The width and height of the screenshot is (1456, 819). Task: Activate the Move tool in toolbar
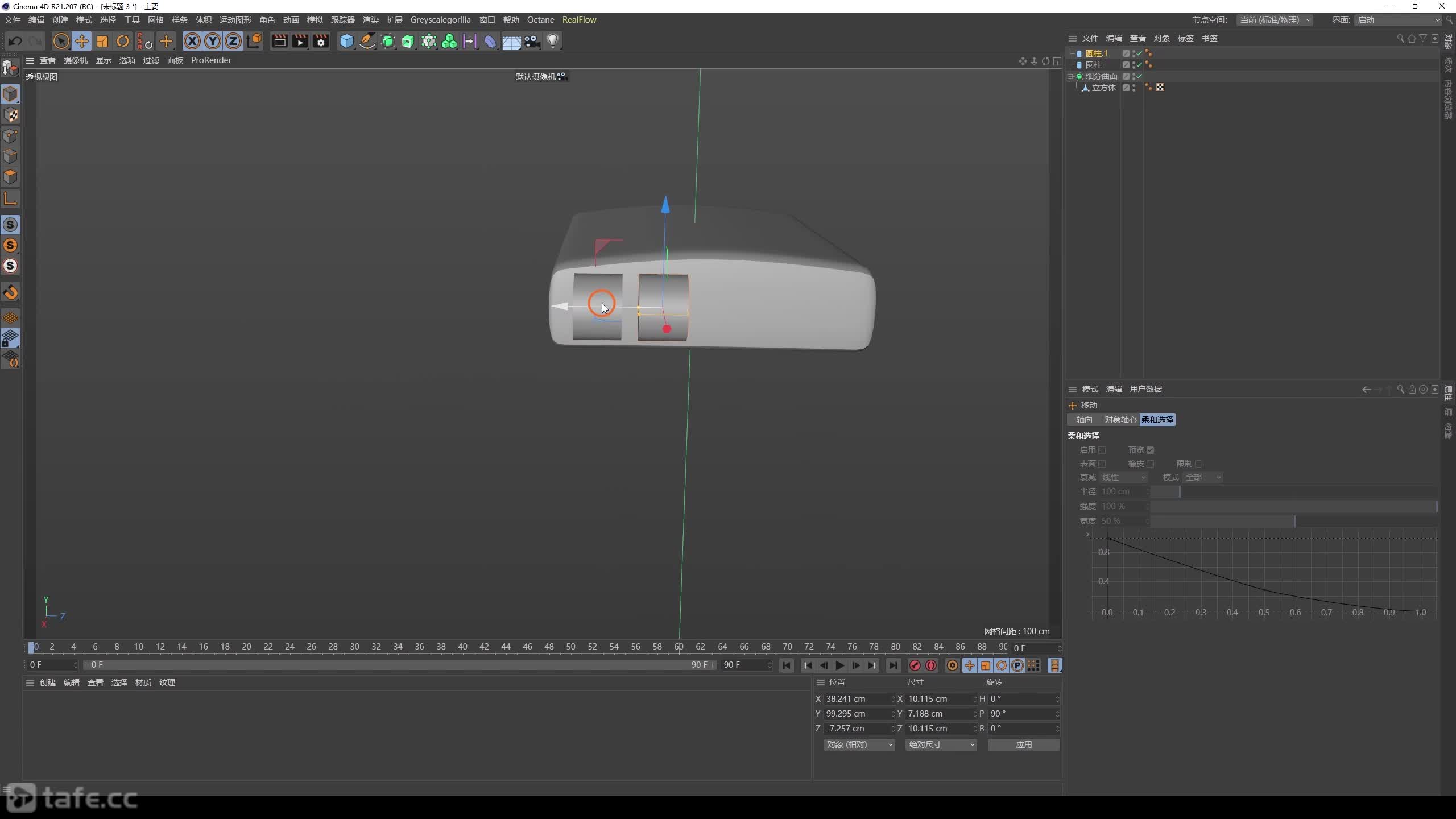[x=81, y=41]
